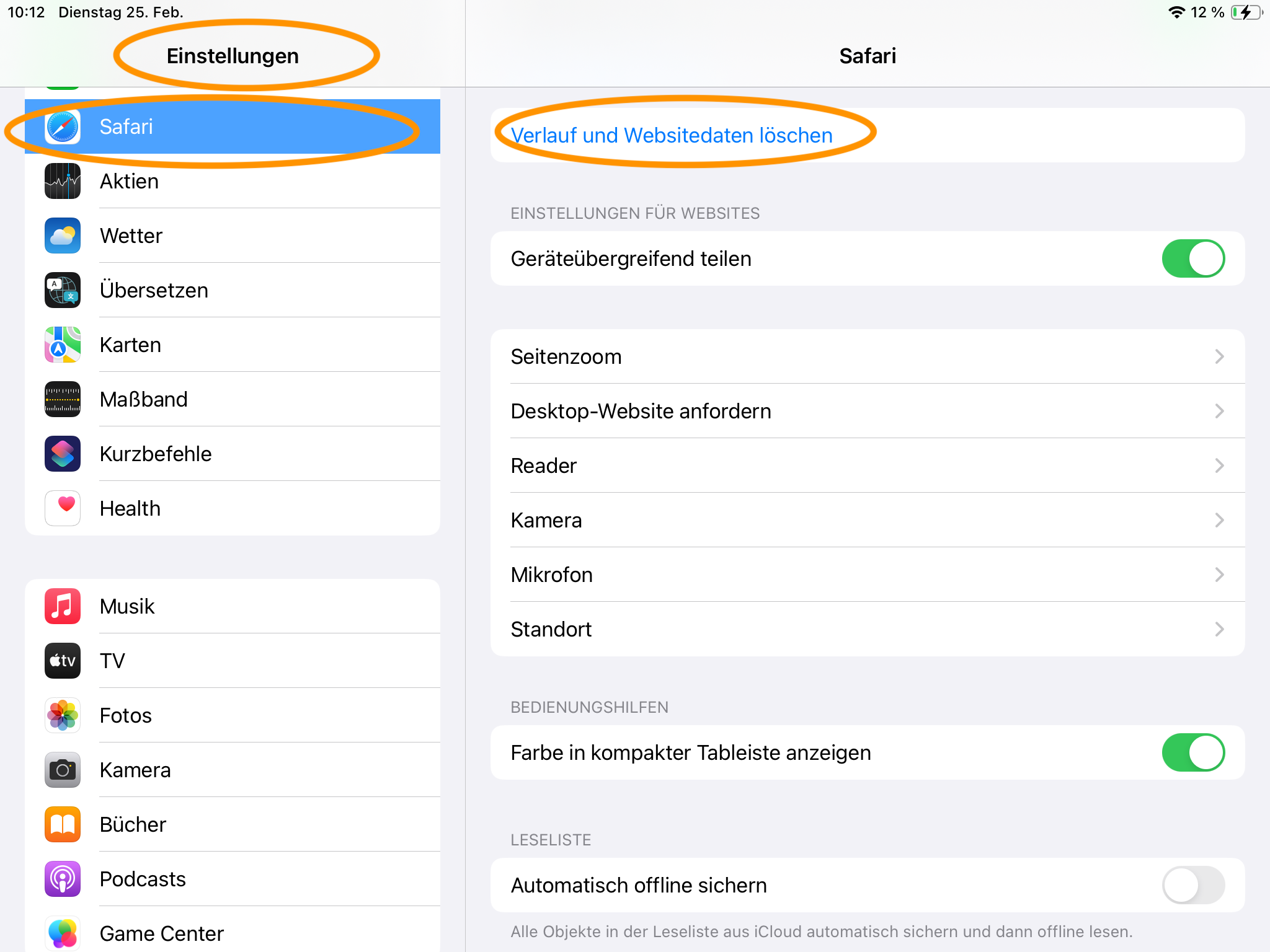
Task: Tap the Bücher book icon
Action: [x=63, y=824]
